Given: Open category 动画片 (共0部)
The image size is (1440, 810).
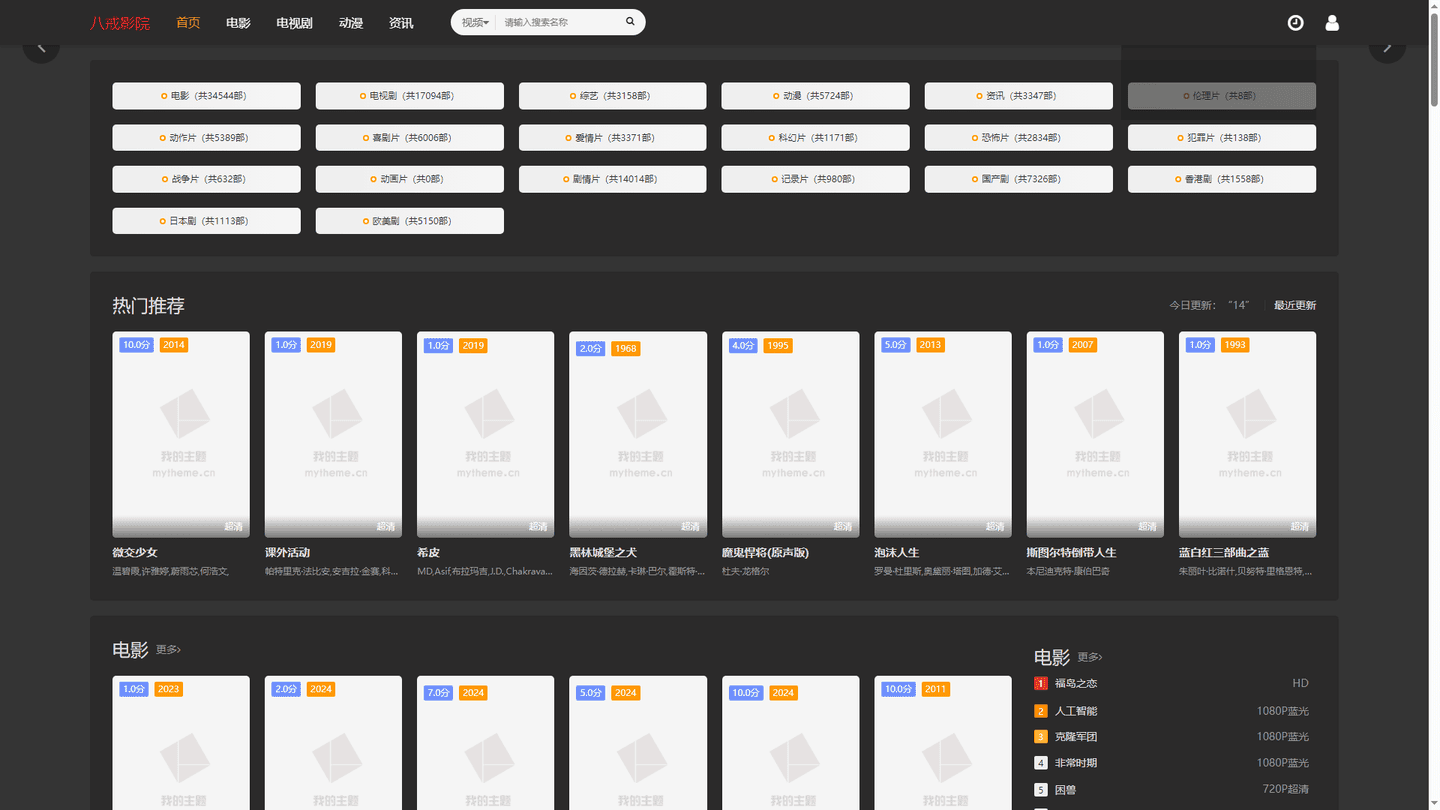Looking at the screenshot, I should tap(410, 179).
